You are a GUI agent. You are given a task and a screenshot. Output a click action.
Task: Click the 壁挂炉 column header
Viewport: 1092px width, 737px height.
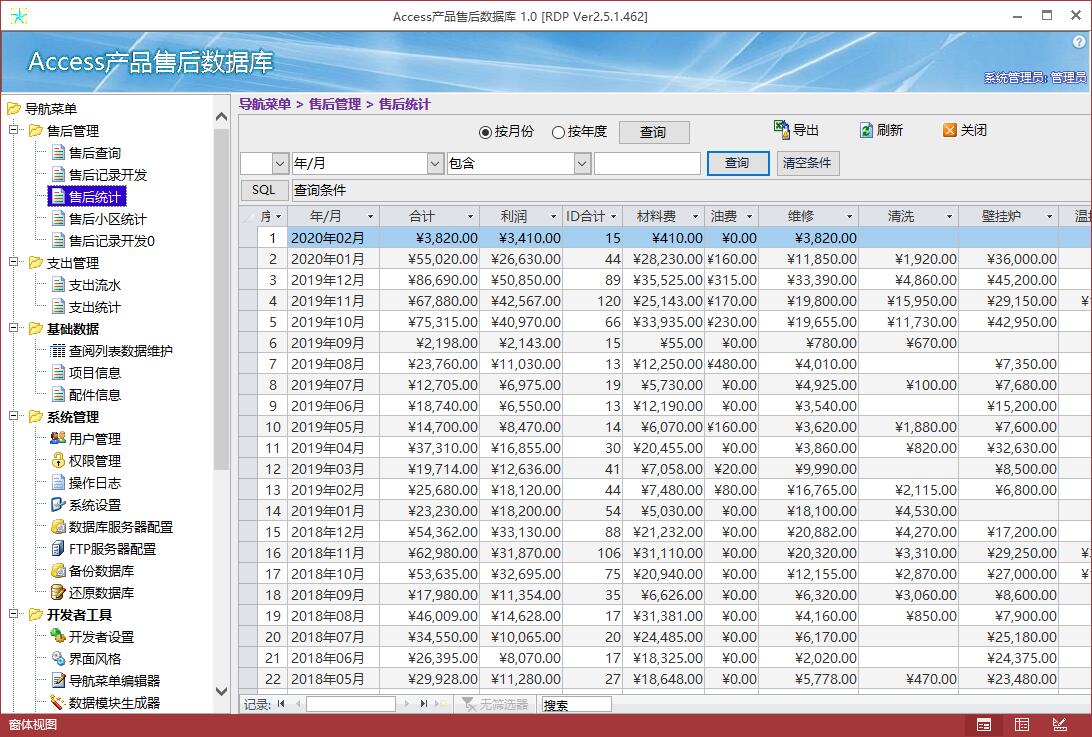coord(1008,217)
